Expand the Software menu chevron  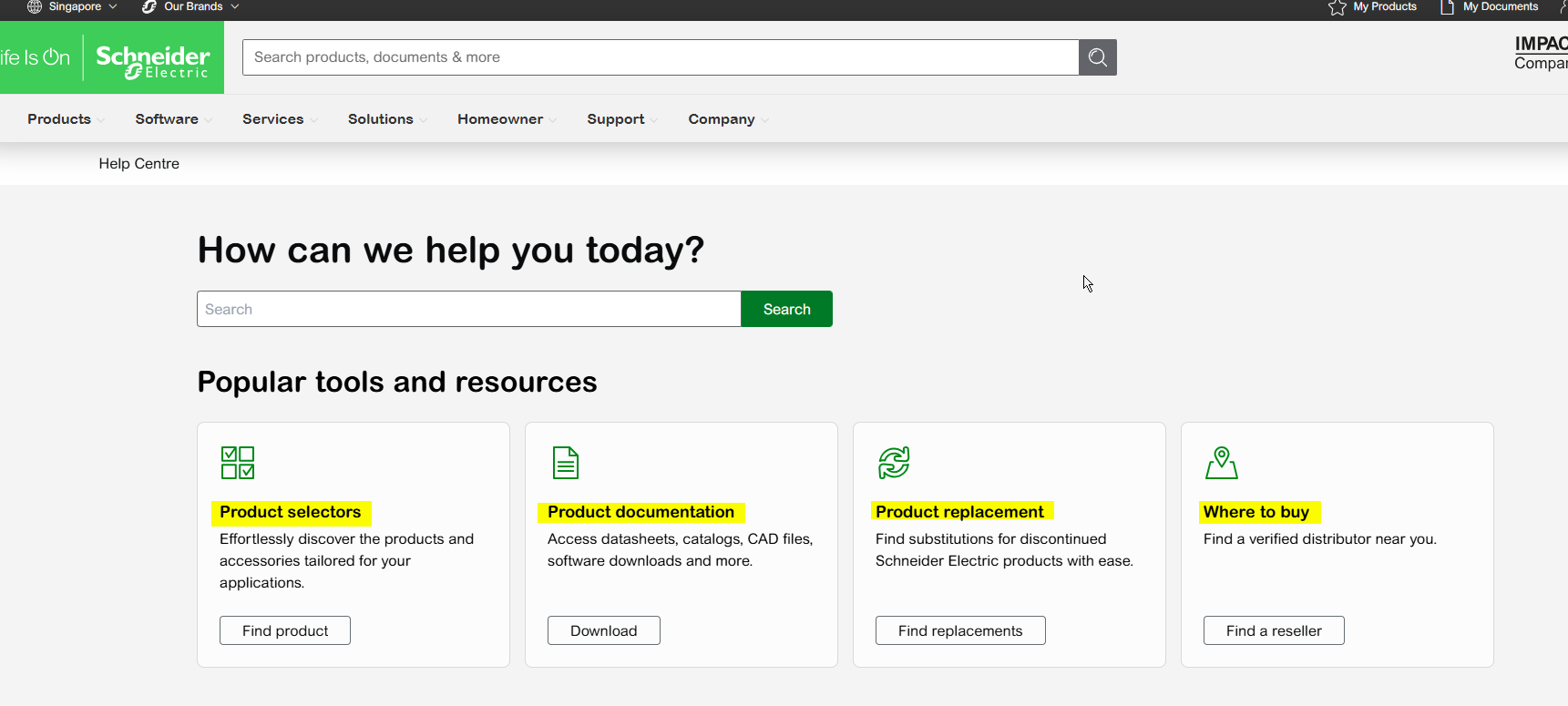pos(208,120)
